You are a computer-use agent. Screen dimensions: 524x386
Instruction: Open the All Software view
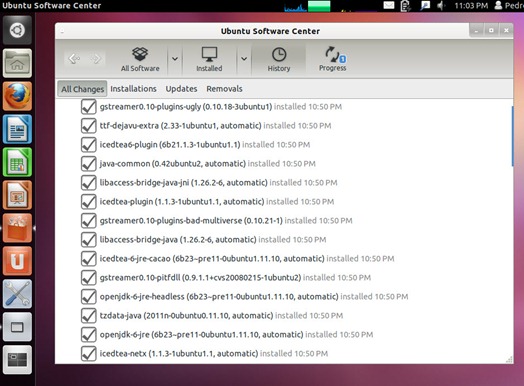pyautogui.click(x=140, y=59)
